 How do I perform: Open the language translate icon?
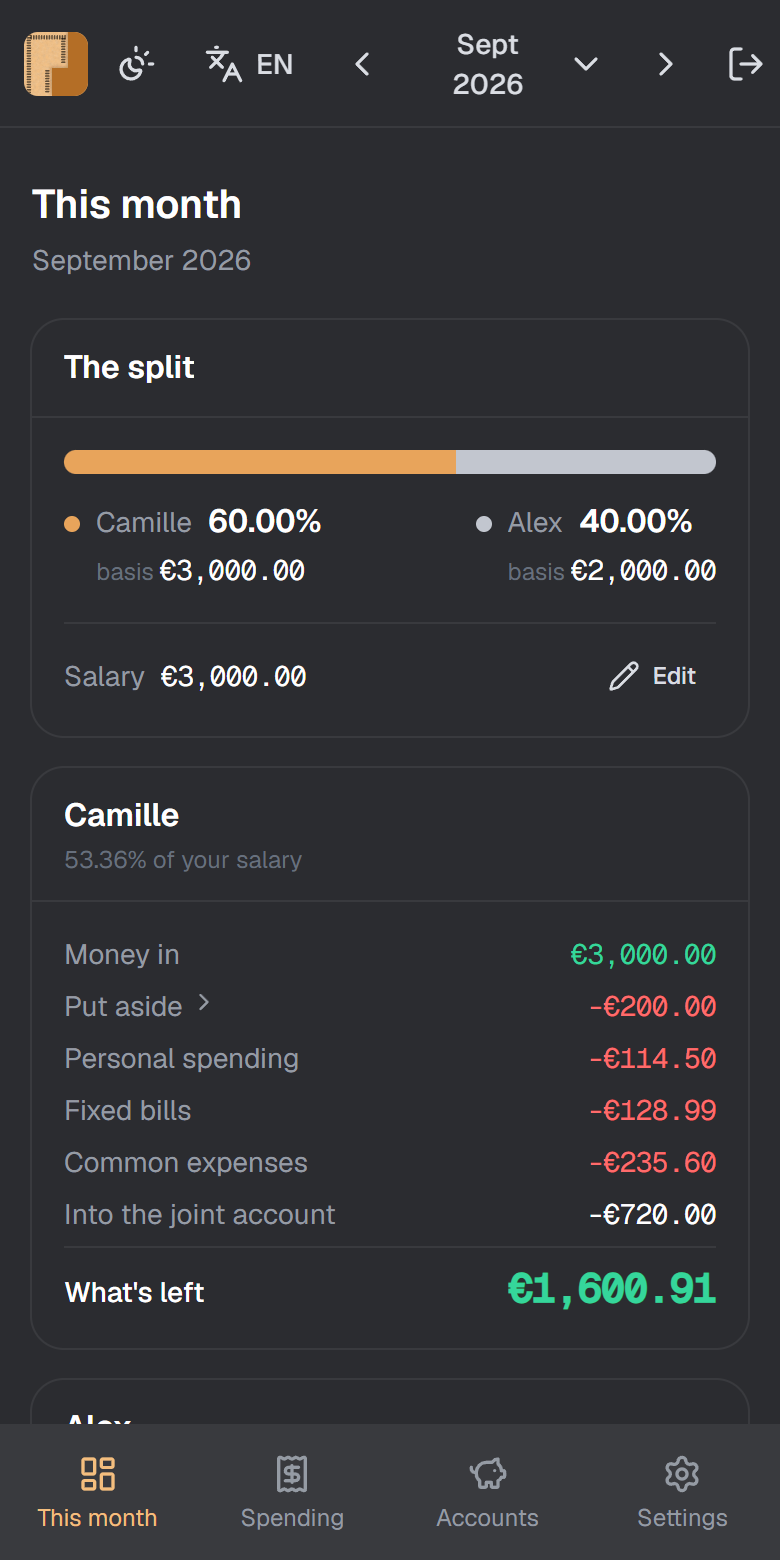point(224,64)
